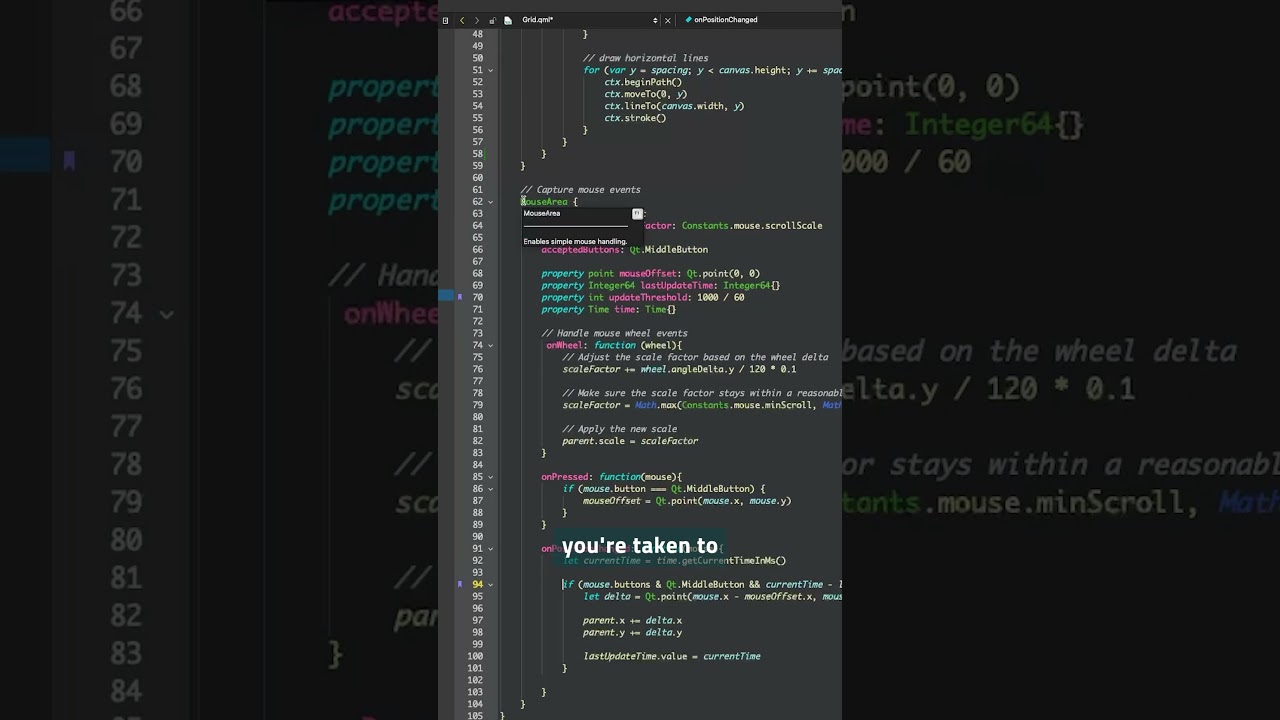Click lastUpdateTime property name on line 69

pos(679,285)
